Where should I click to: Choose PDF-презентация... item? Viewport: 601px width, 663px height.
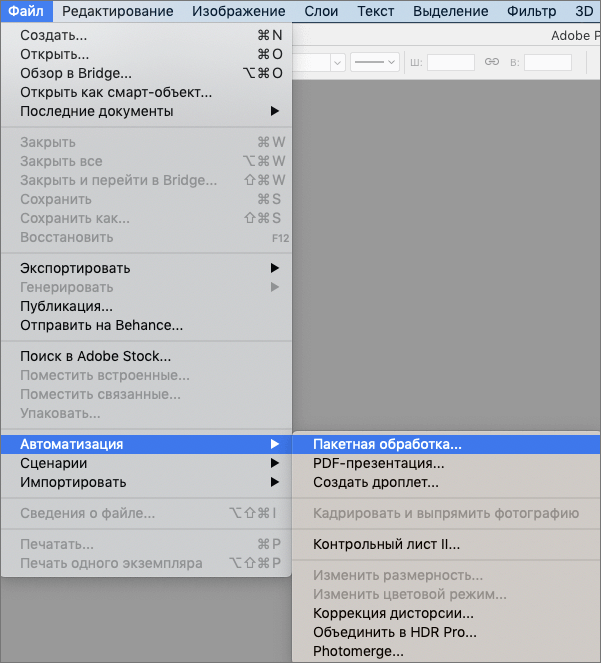pyautogui.click(x=446, y=463)
